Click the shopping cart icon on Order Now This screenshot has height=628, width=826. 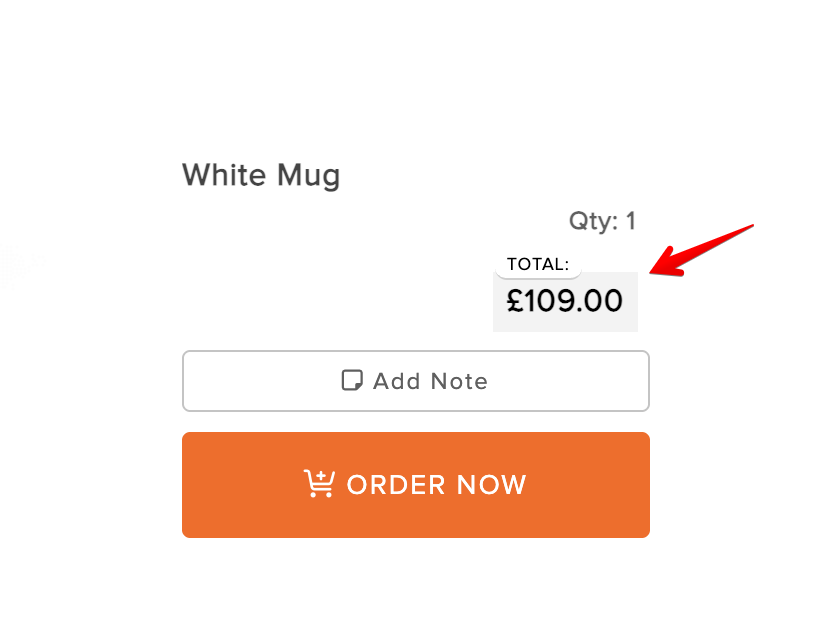[319, 484]
